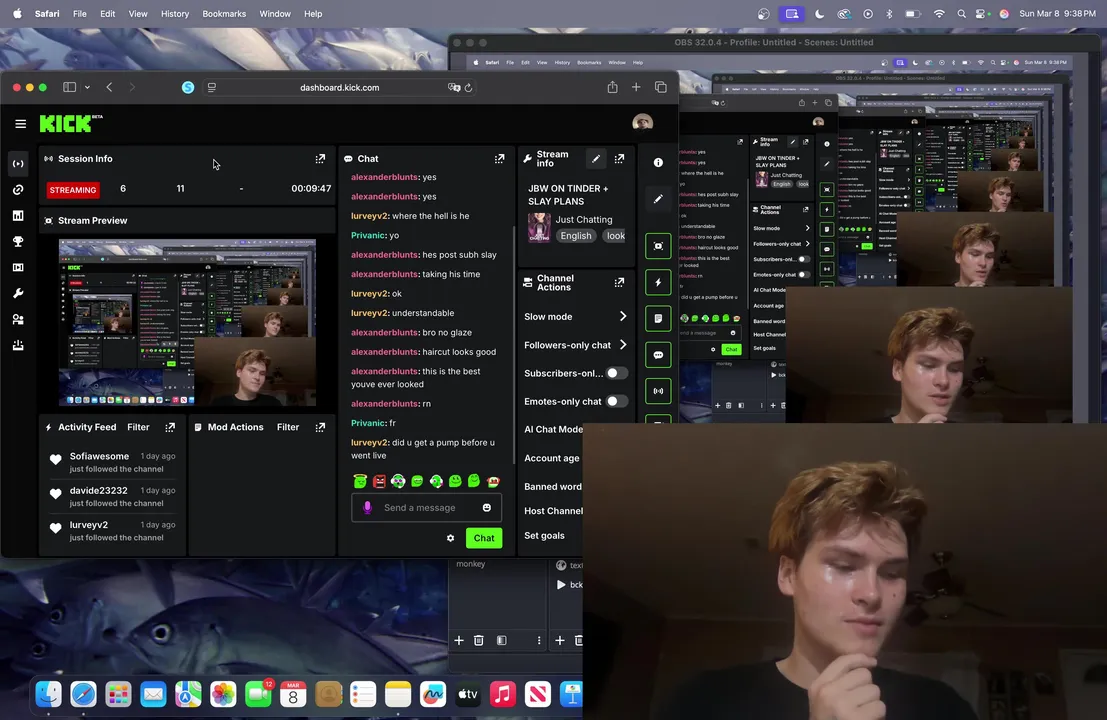Click the dashboard.kick.com address bar
Viewport: 1107px width, 720px height.
(x=340, y=88)
